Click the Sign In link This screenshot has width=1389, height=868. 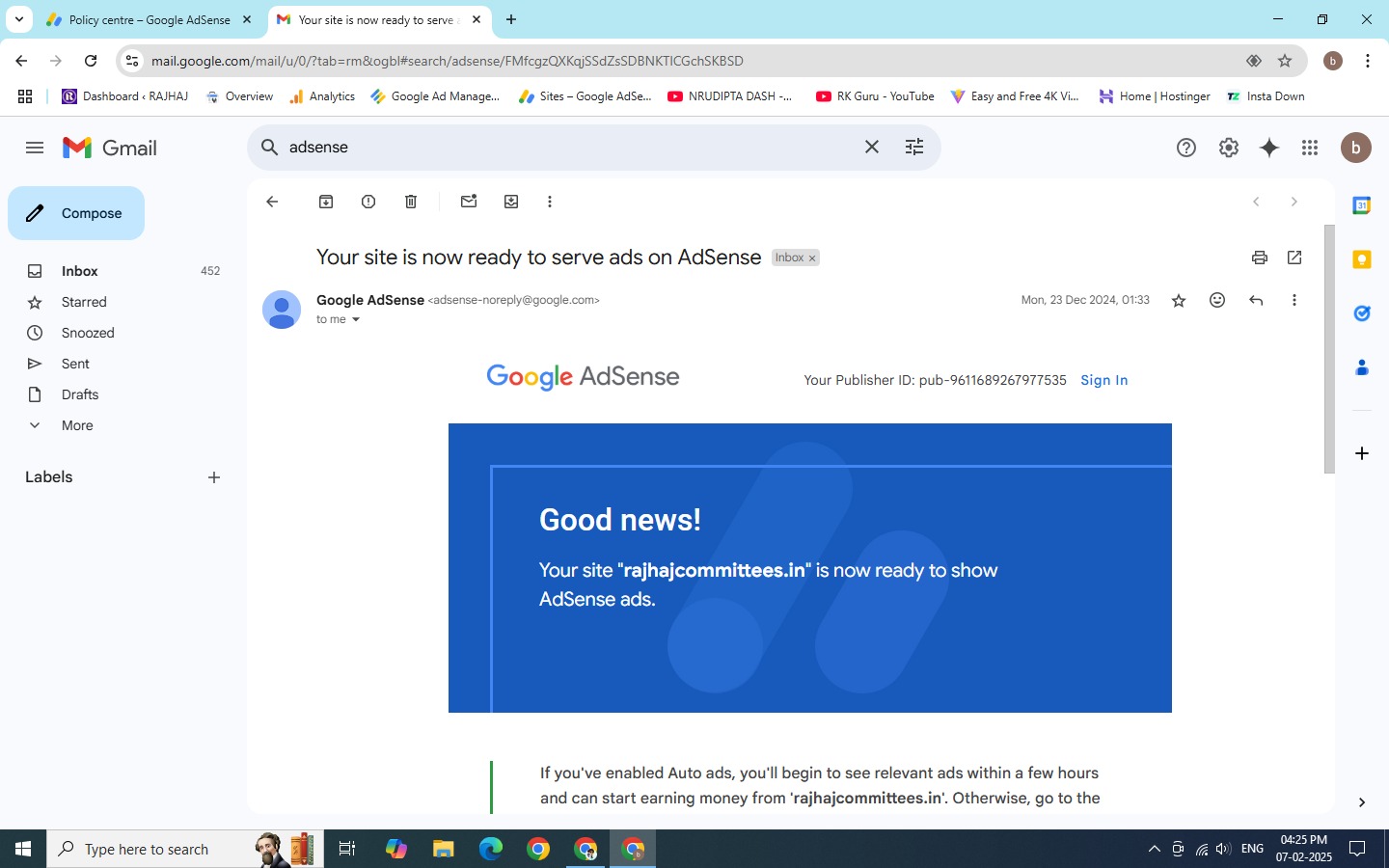pos(1104,380)
